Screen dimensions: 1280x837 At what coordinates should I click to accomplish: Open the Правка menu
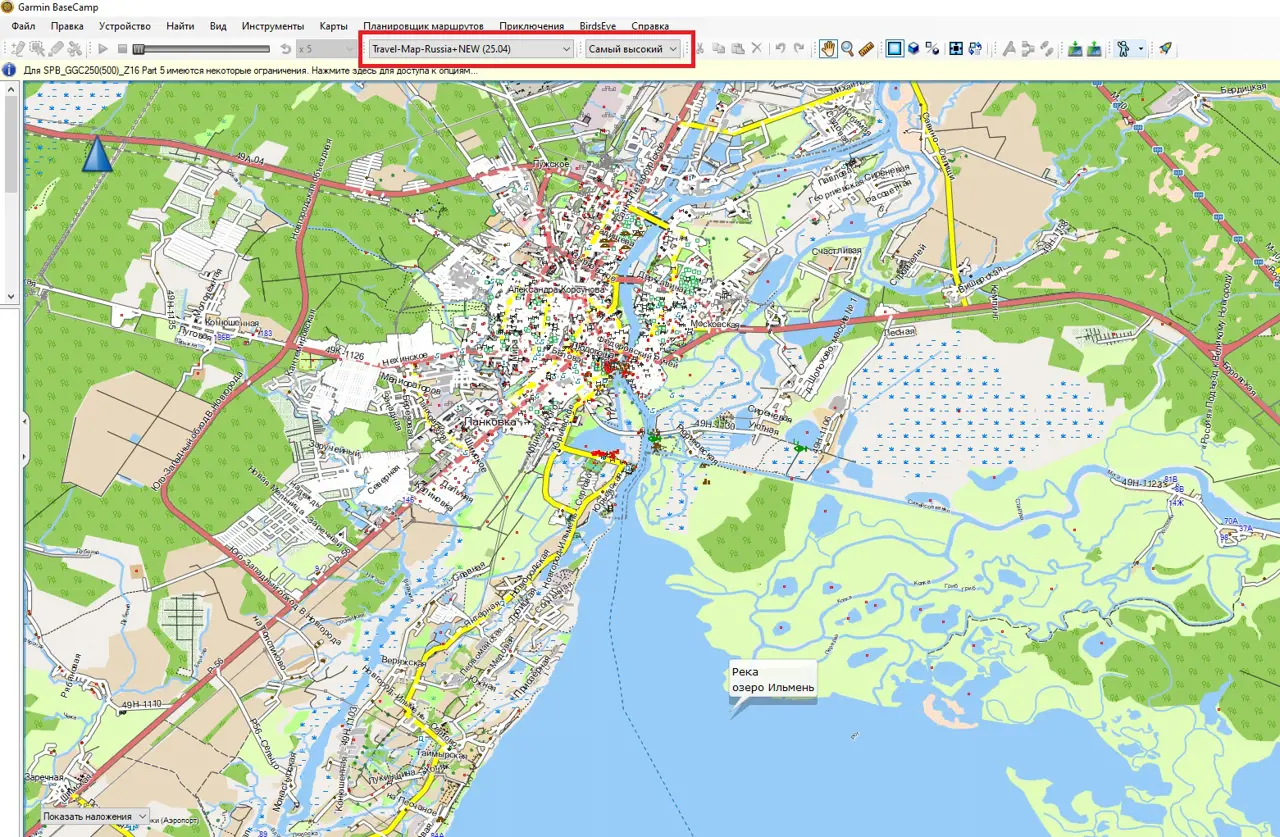67,26
